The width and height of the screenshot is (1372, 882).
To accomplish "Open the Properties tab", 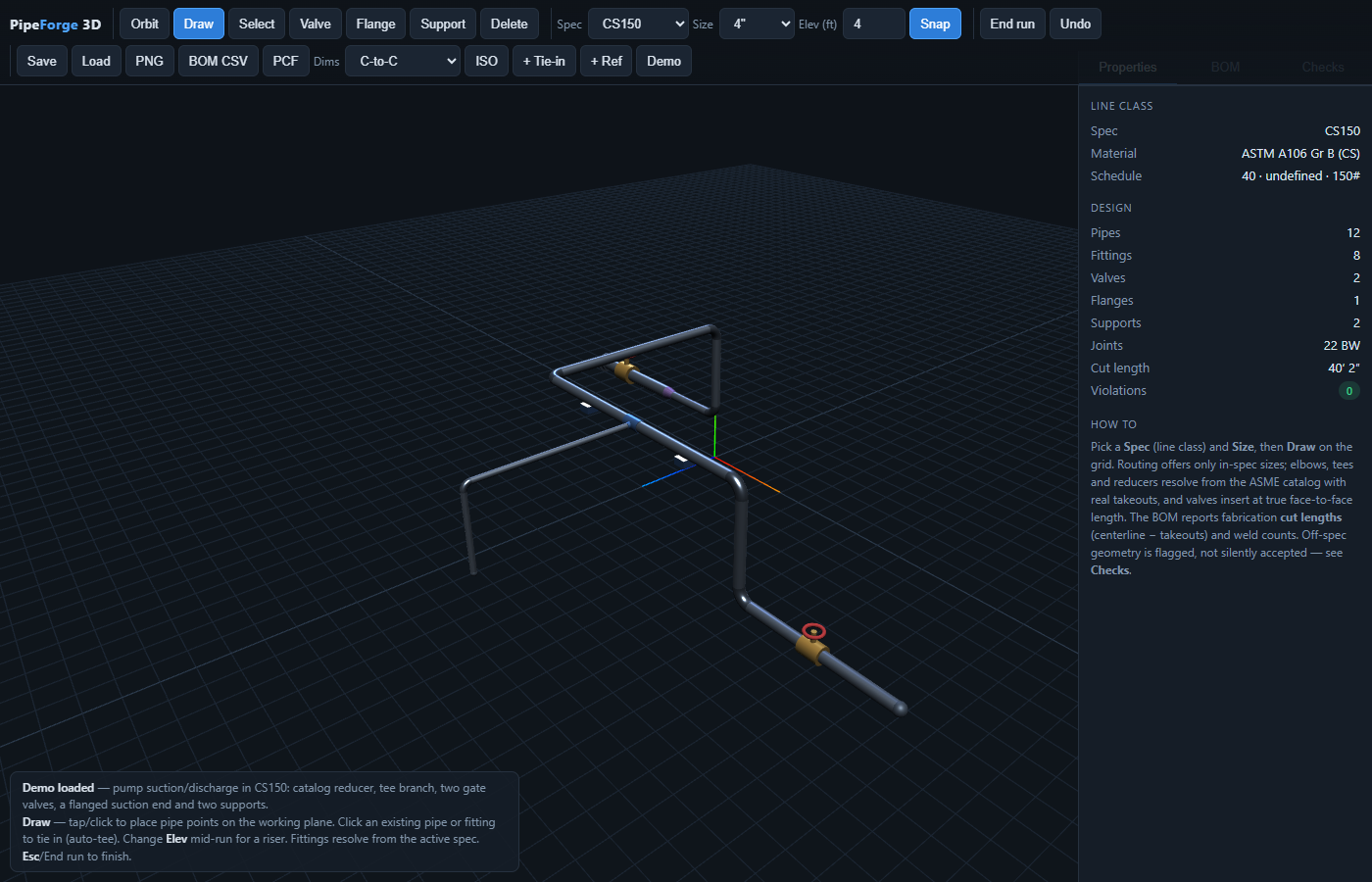I will click(x=1127, y=67).
